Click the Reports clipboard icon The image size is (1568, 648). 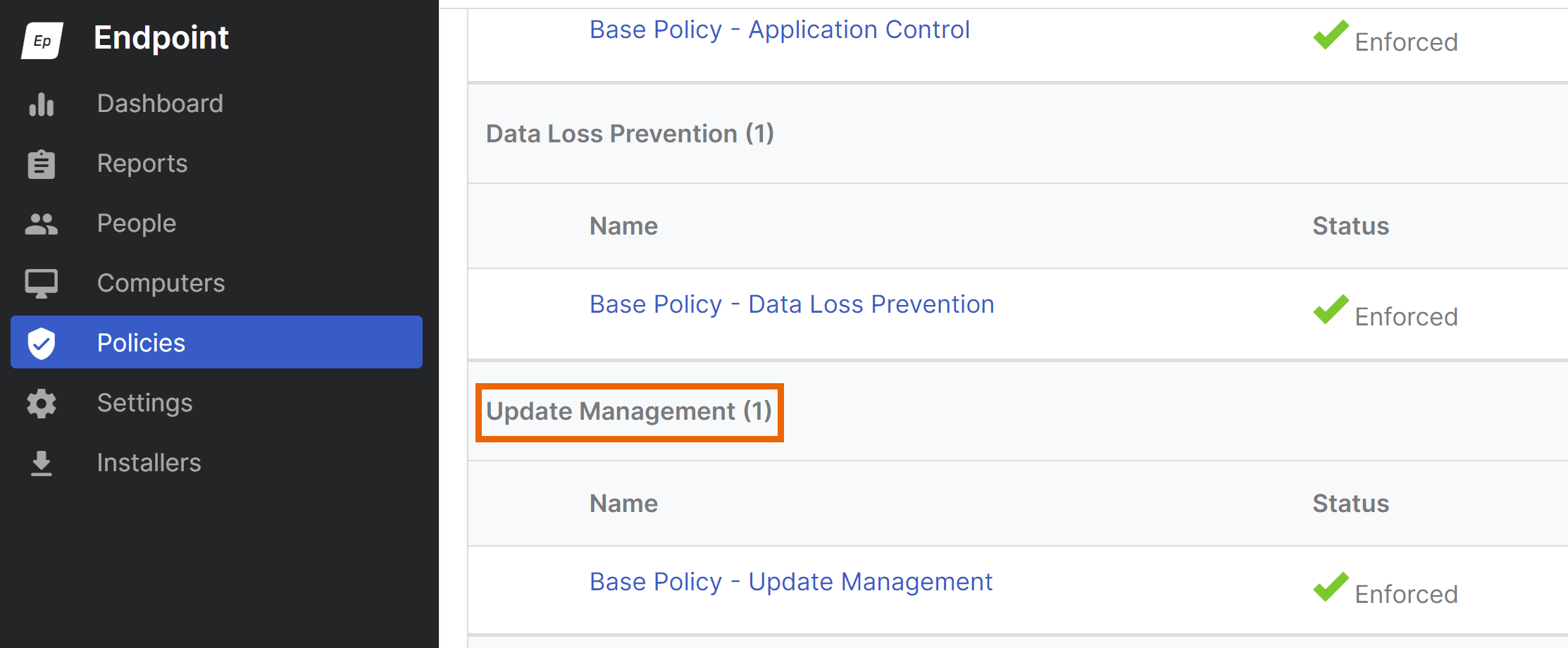(42, 164)
